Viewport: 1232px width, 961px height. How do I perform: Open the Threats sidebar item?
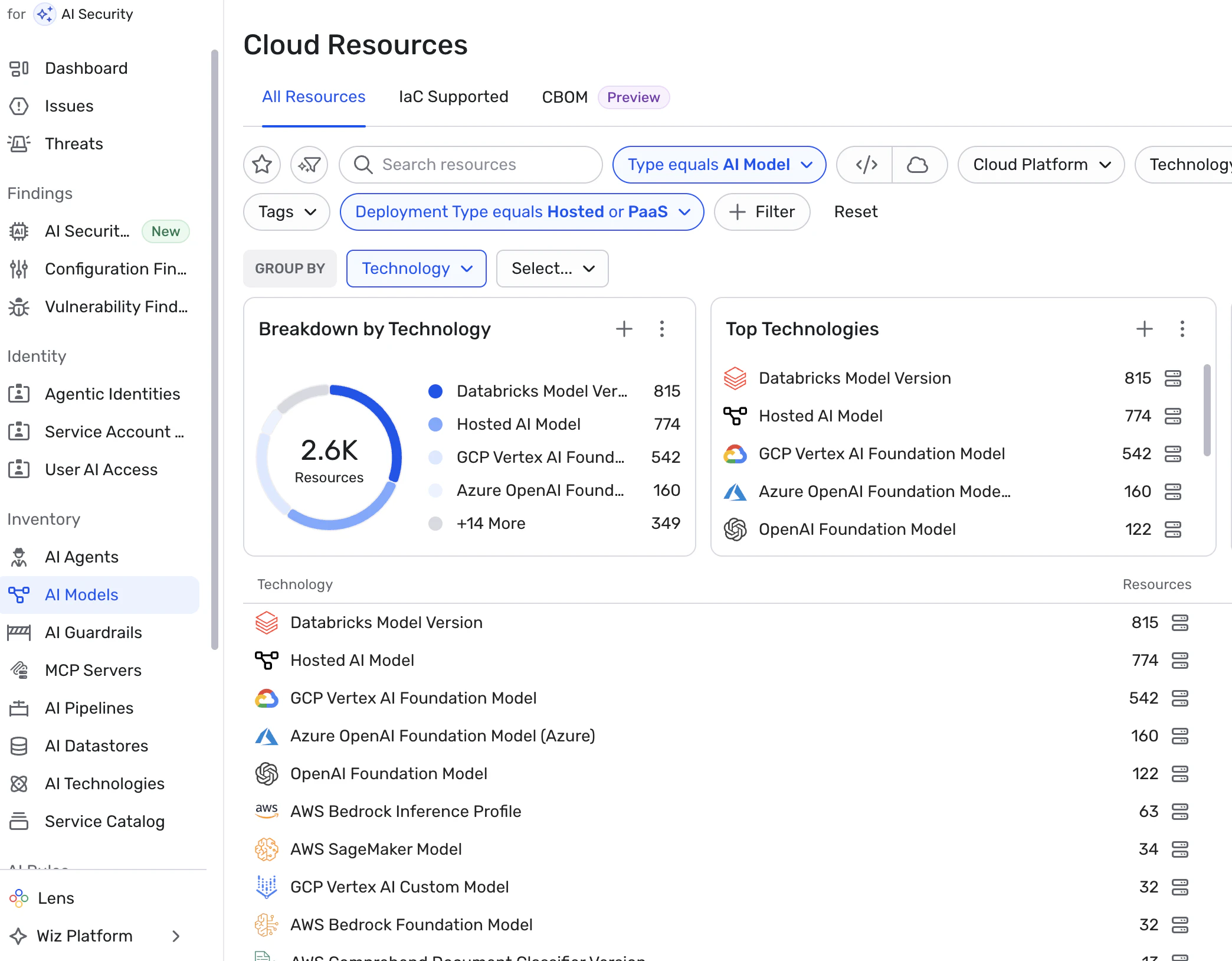pyautogui.click(x=74, y=143)
